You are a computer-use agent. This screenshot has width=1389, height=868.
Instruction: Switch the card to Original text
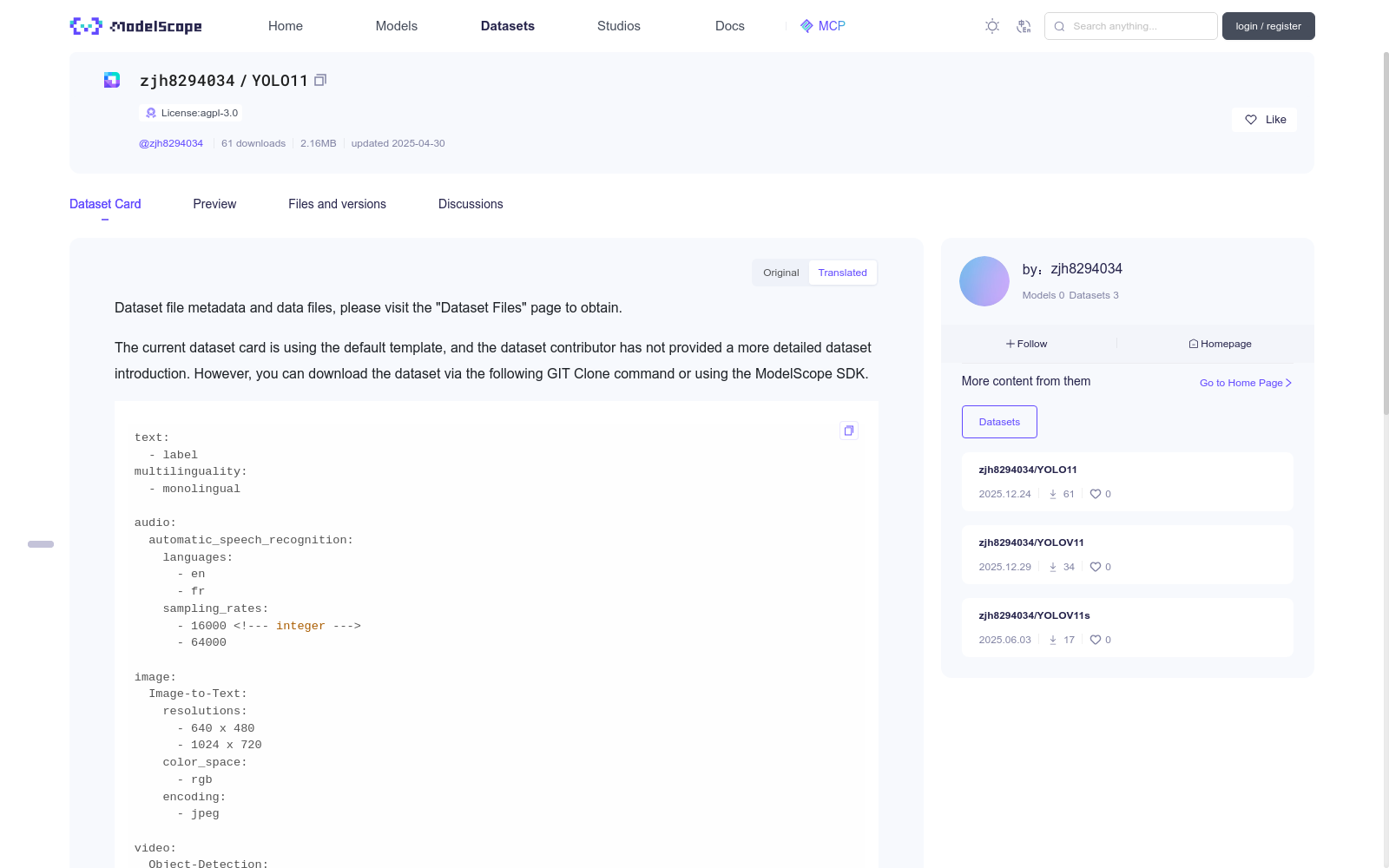(x=781, y=273)
